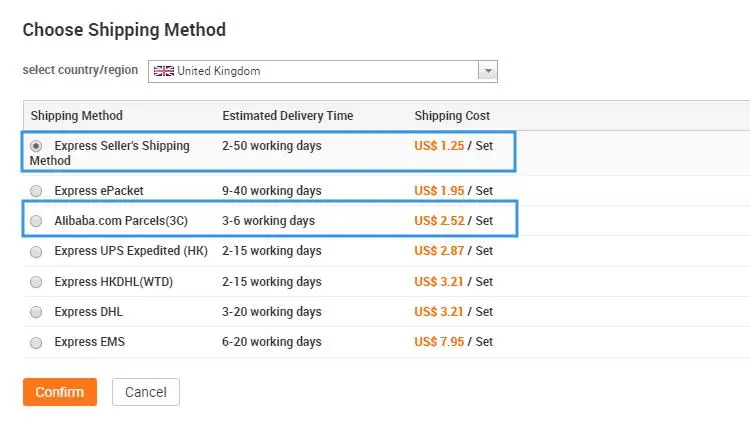Choose the Express ePacket radio button

tap(37, 191)
